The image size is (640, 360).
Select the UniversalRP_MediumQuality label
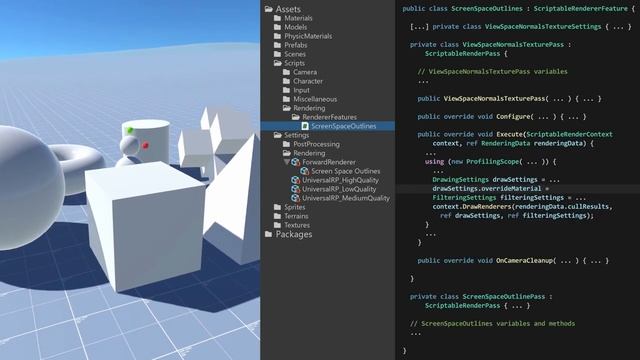point(346,198)
